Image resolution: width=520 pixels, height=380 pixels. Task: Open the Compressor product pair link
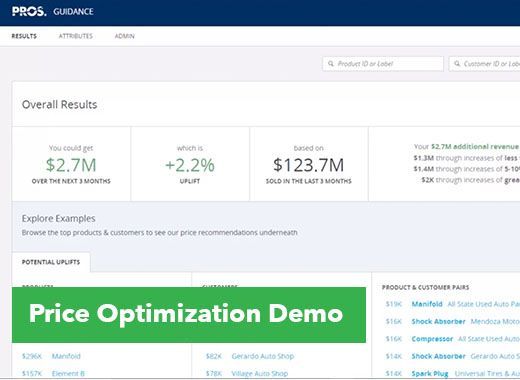click(x=432, y=339)
